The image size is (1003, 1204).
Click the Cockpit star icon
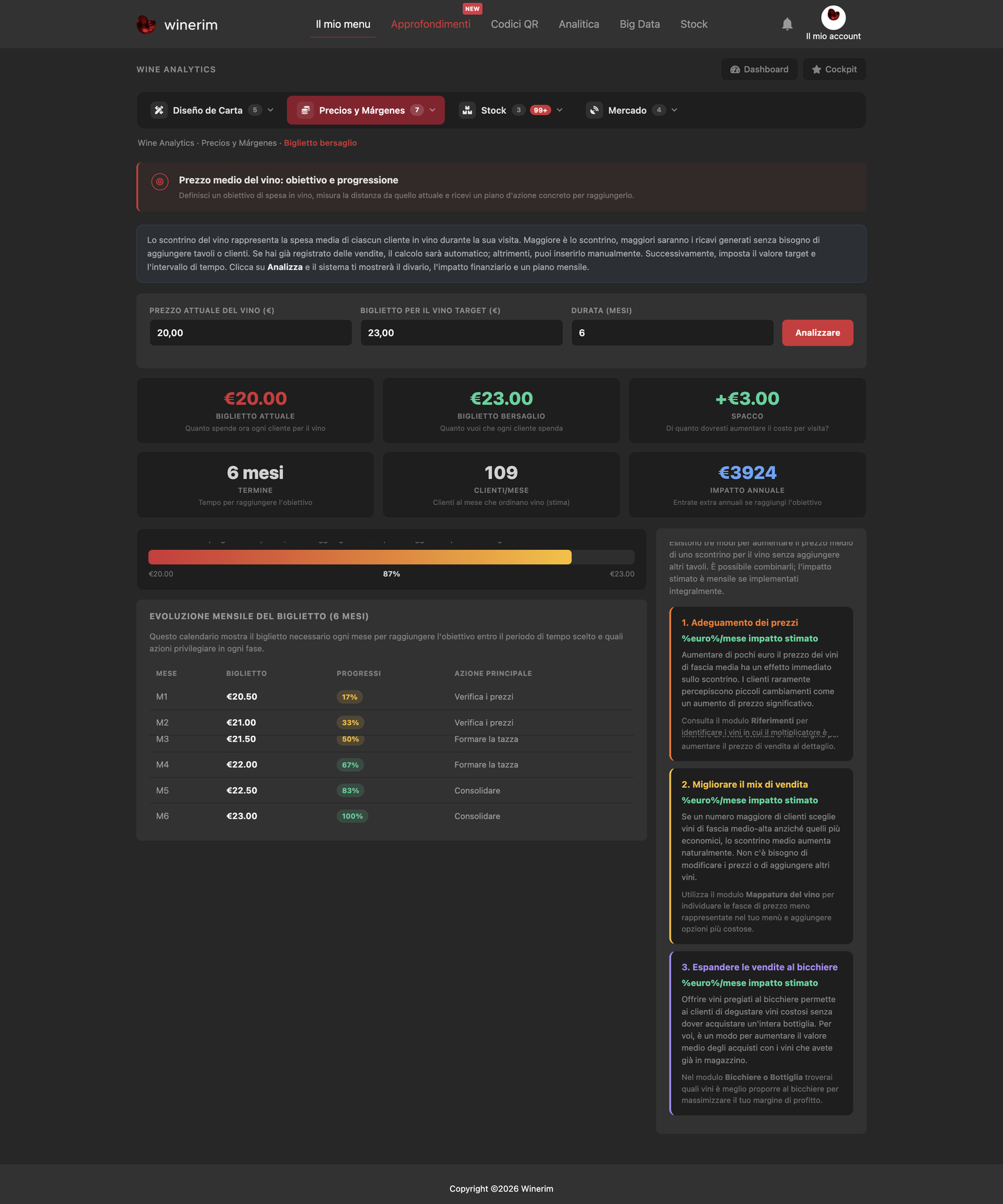tap(816, 70)
